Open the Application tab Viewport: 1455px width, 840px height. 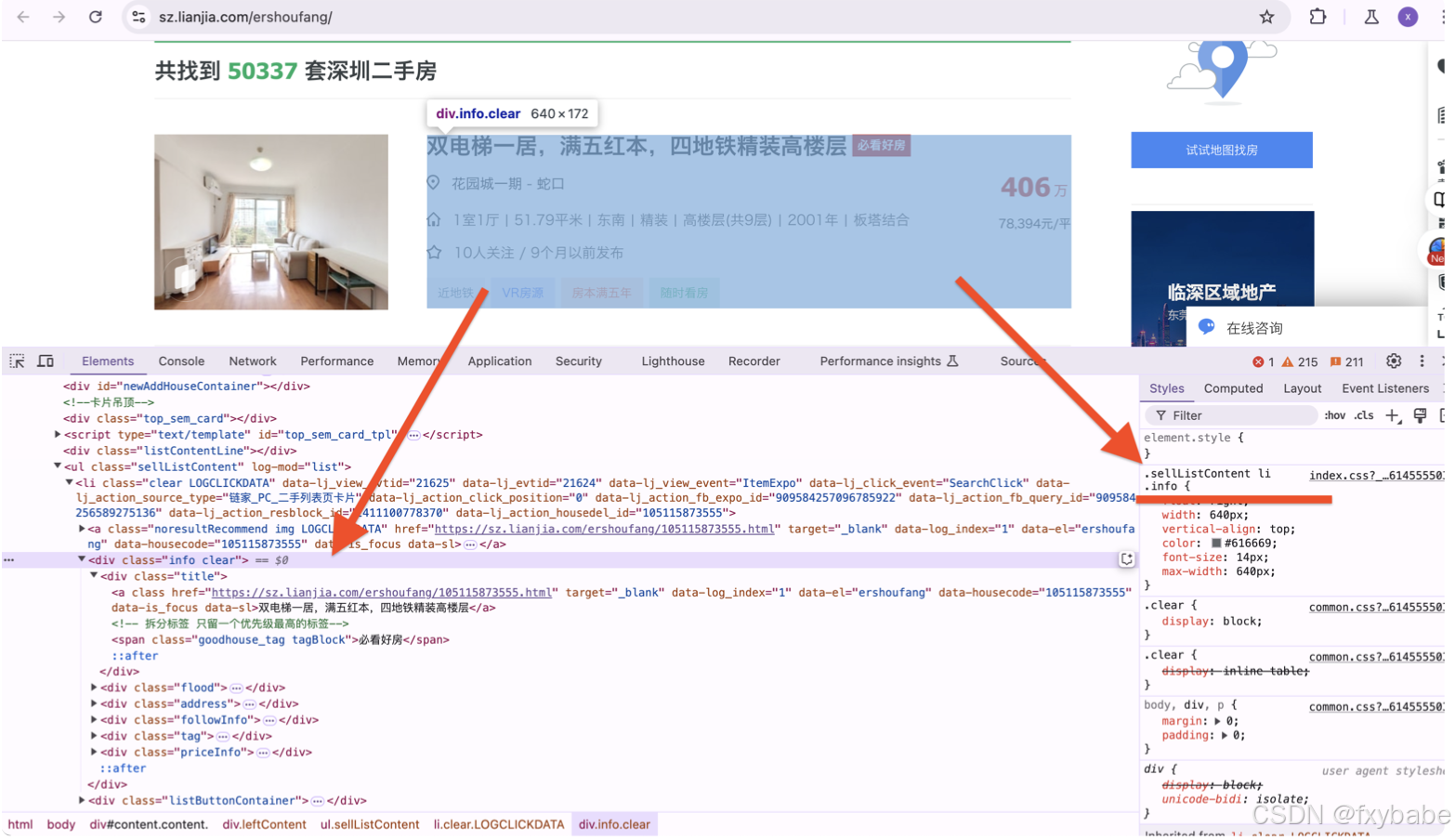(x=500, y=361)
